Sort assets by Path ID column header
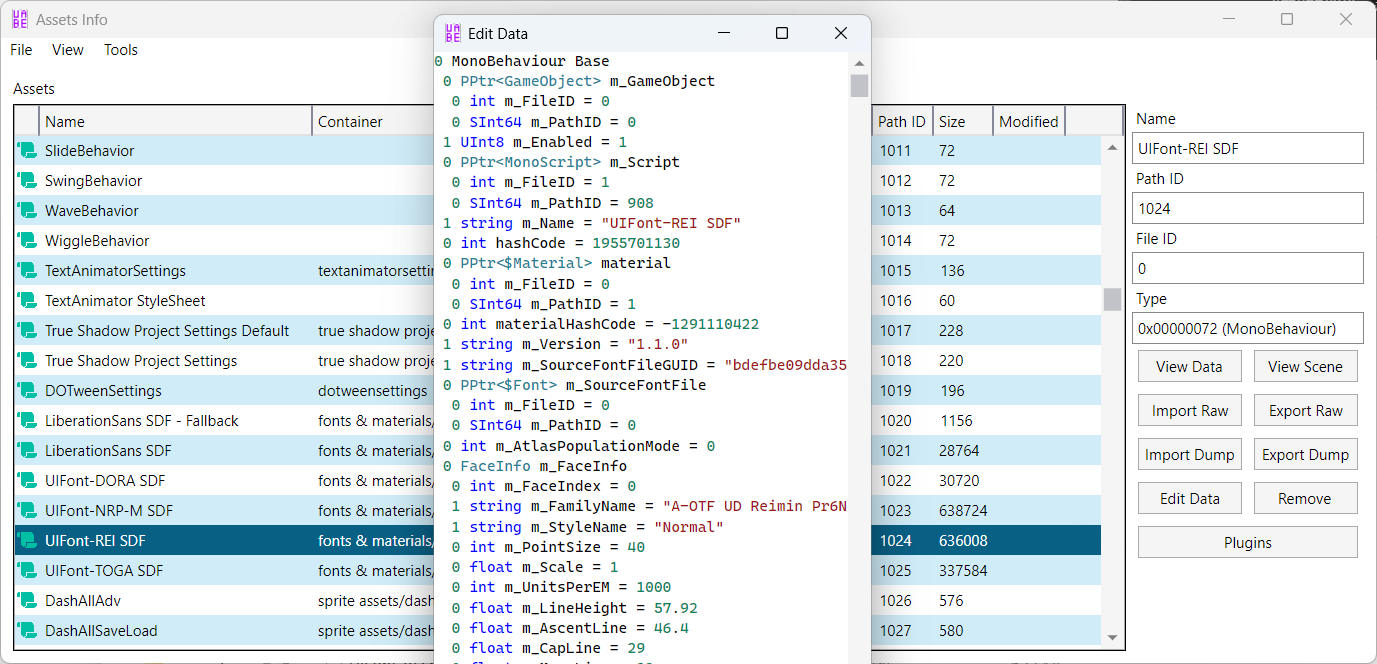Screen dimensions: 1377x664 click(x=901, y=122)
